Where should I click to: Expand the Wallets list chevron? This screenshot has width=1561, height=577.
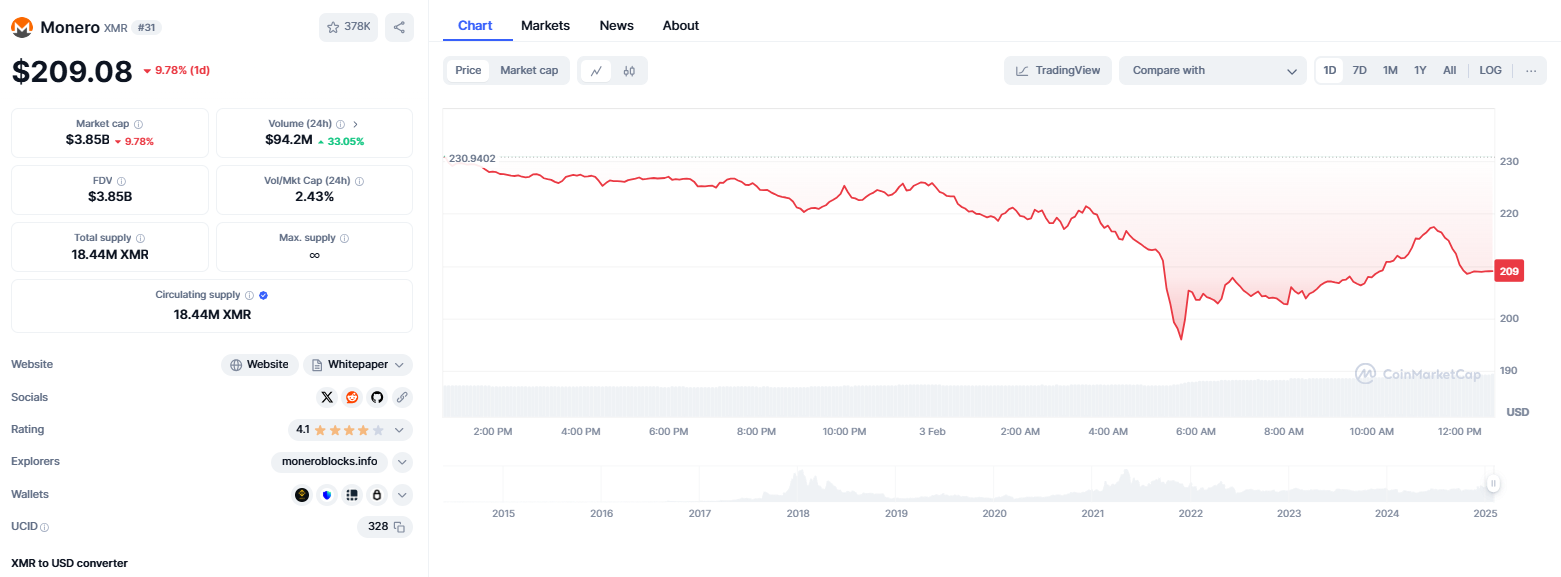point(402,494)
